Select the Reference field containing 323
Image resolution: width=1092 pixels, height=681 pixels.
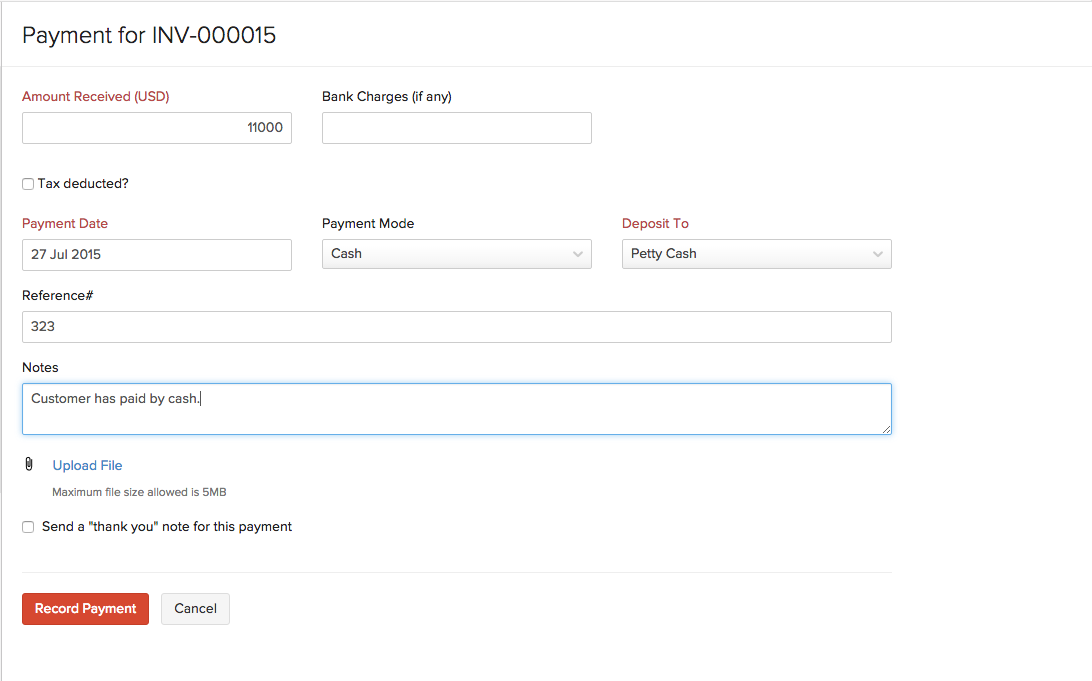coord(456,326)
